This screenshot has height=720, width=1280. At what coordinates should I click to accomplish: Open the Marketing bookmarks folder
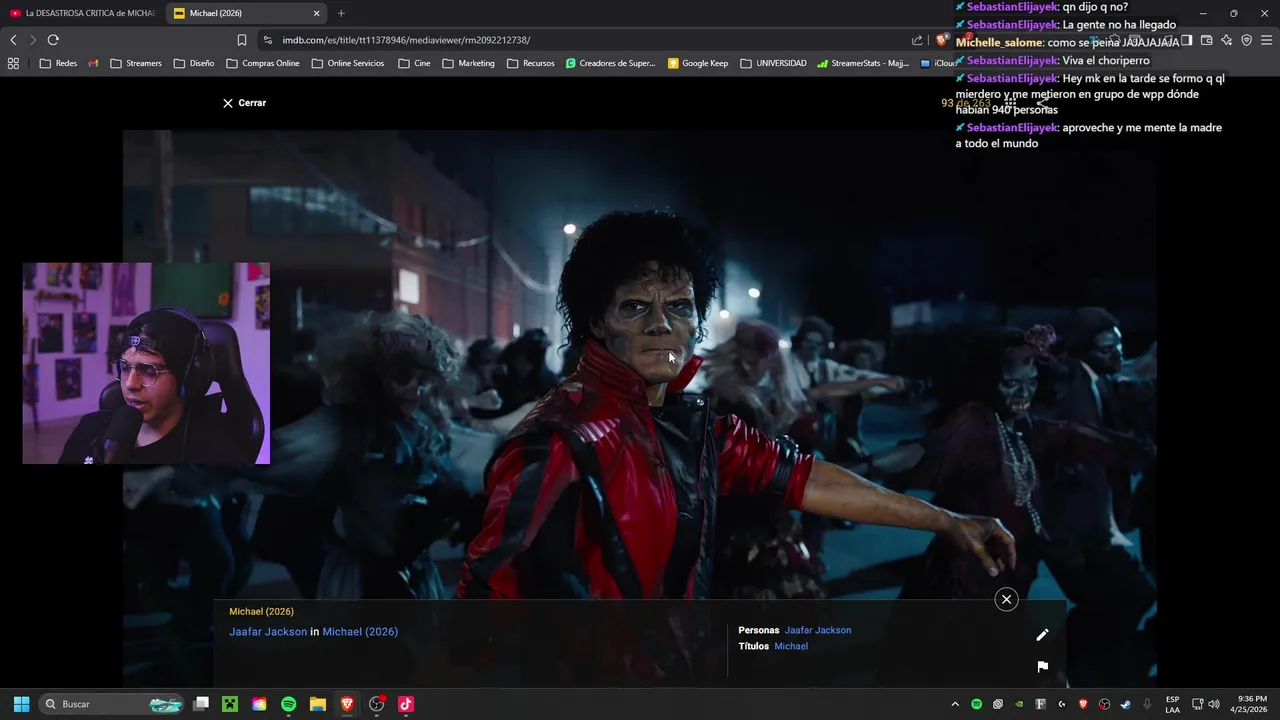click(x=468, y=63)
